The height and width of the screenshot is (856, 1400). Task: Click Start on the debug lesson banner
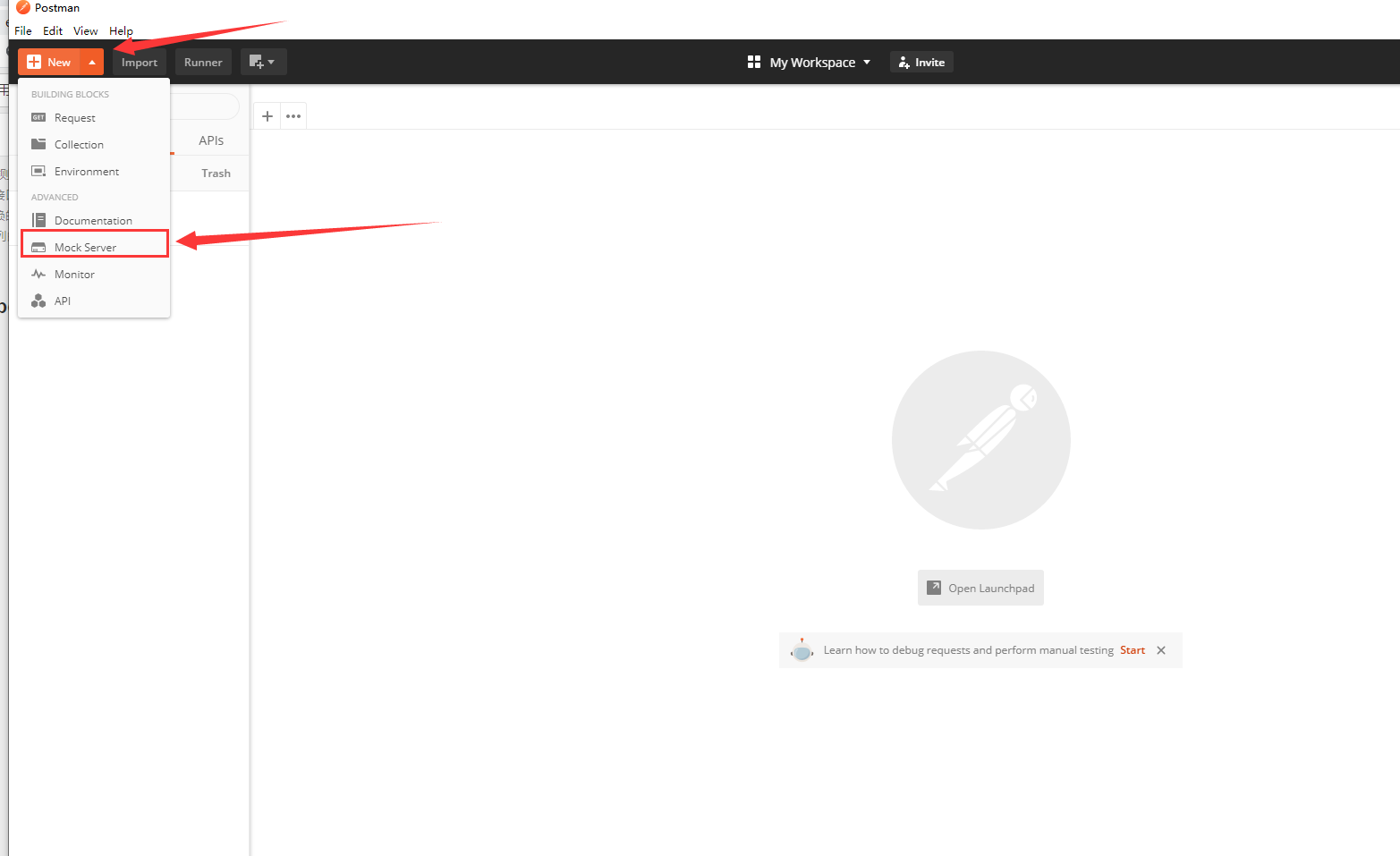[1133, 650]
